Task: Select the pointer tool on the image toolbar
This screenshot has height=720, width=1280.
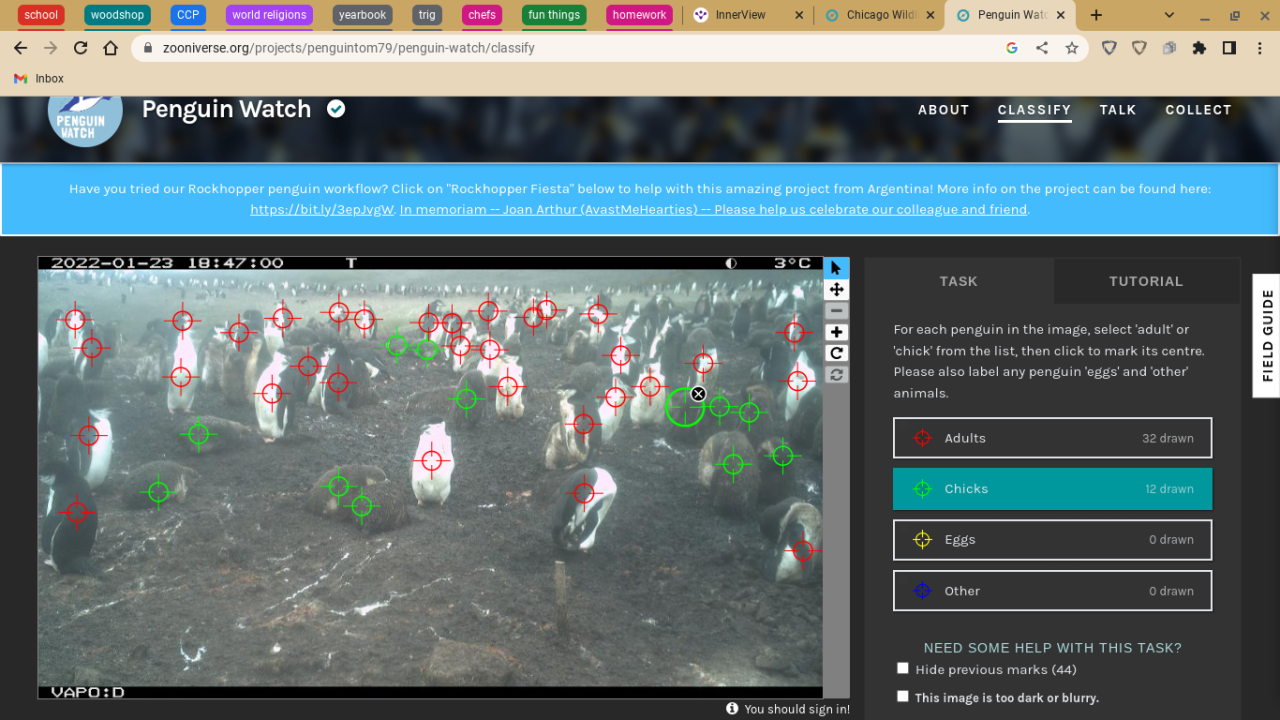Action: point(837,268)
